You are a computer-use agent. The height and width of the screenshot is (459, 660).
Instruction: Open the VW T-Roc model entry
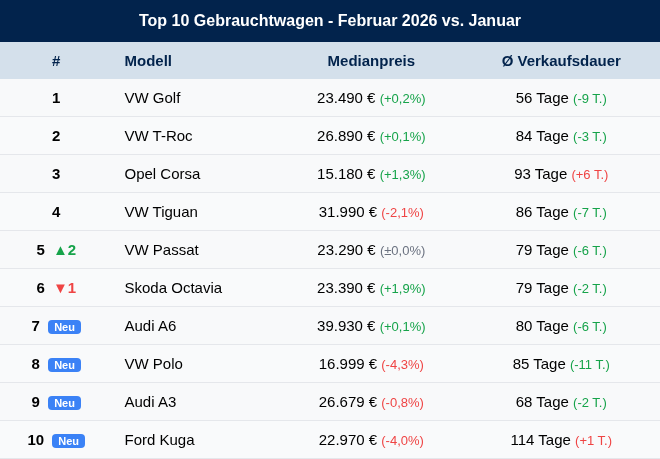click(158, 136)
